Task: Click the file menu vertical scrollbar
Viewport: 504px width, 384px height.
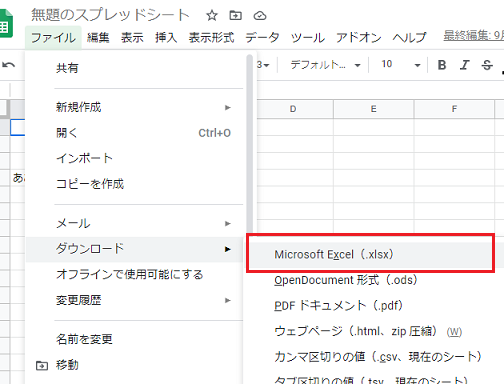Action: tap(249, 143)
